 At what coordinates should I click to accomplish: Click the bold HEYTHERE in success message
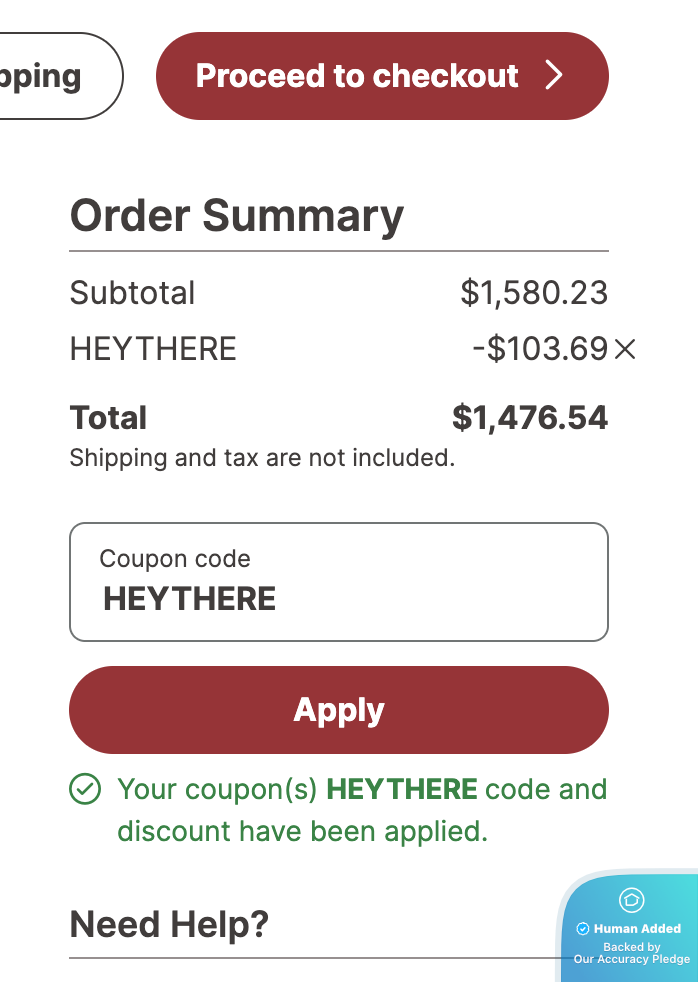[x=402, y=789]
